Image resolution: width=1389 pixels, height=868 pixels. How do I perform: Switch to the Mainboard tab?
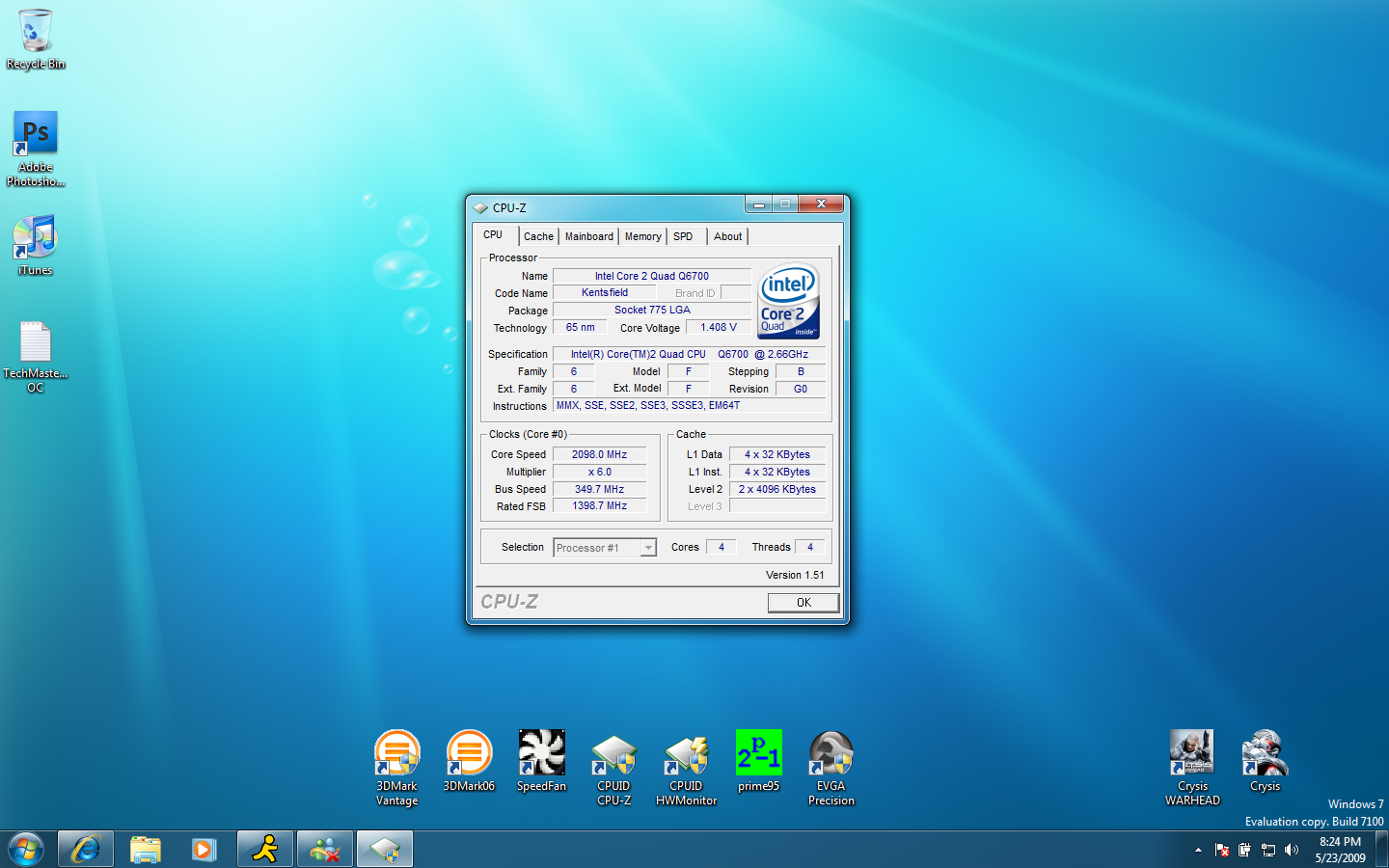588,236
